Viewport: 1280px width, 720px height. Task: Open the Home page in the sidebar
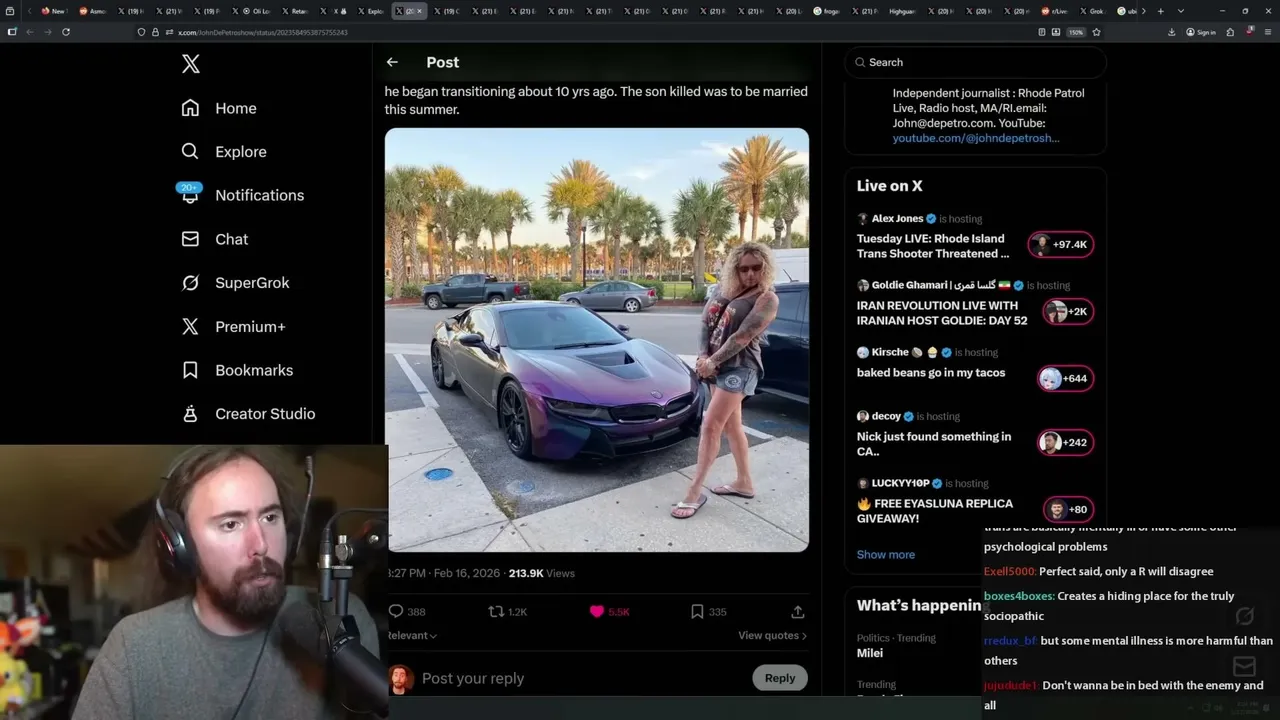click(x=219, y=108)
